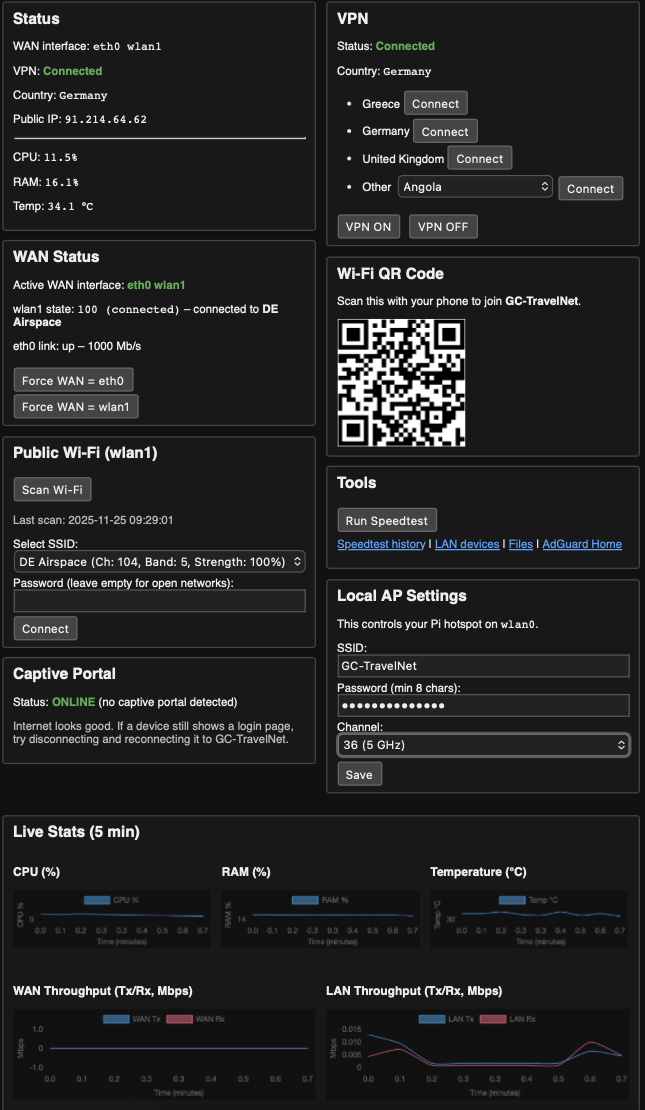Open the Channel dropdown showing 36 (5 GHz)

pos(483,745)
